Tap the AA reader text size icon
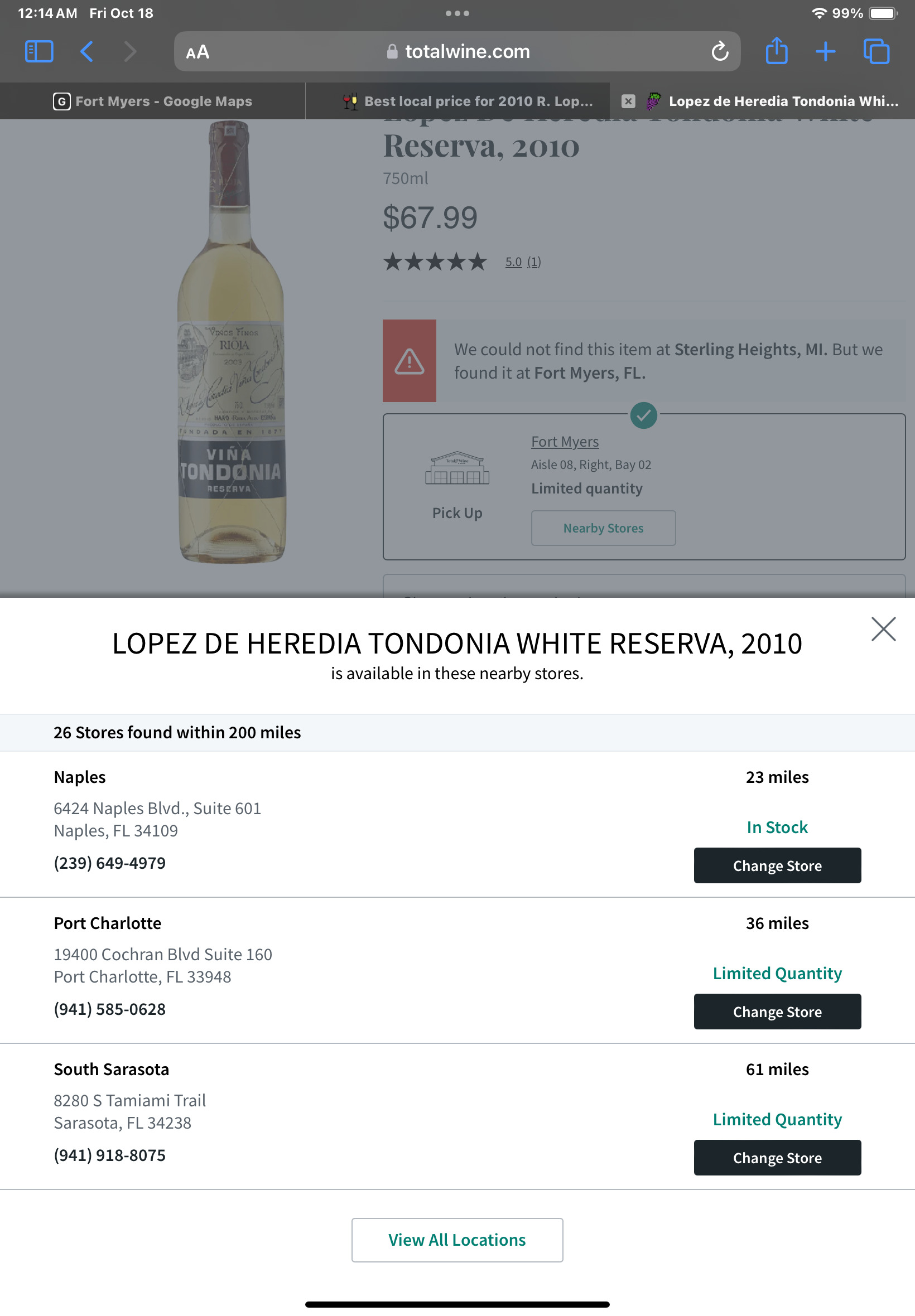This screenshot has height=1316, width=915. click(x=198, y=52)
